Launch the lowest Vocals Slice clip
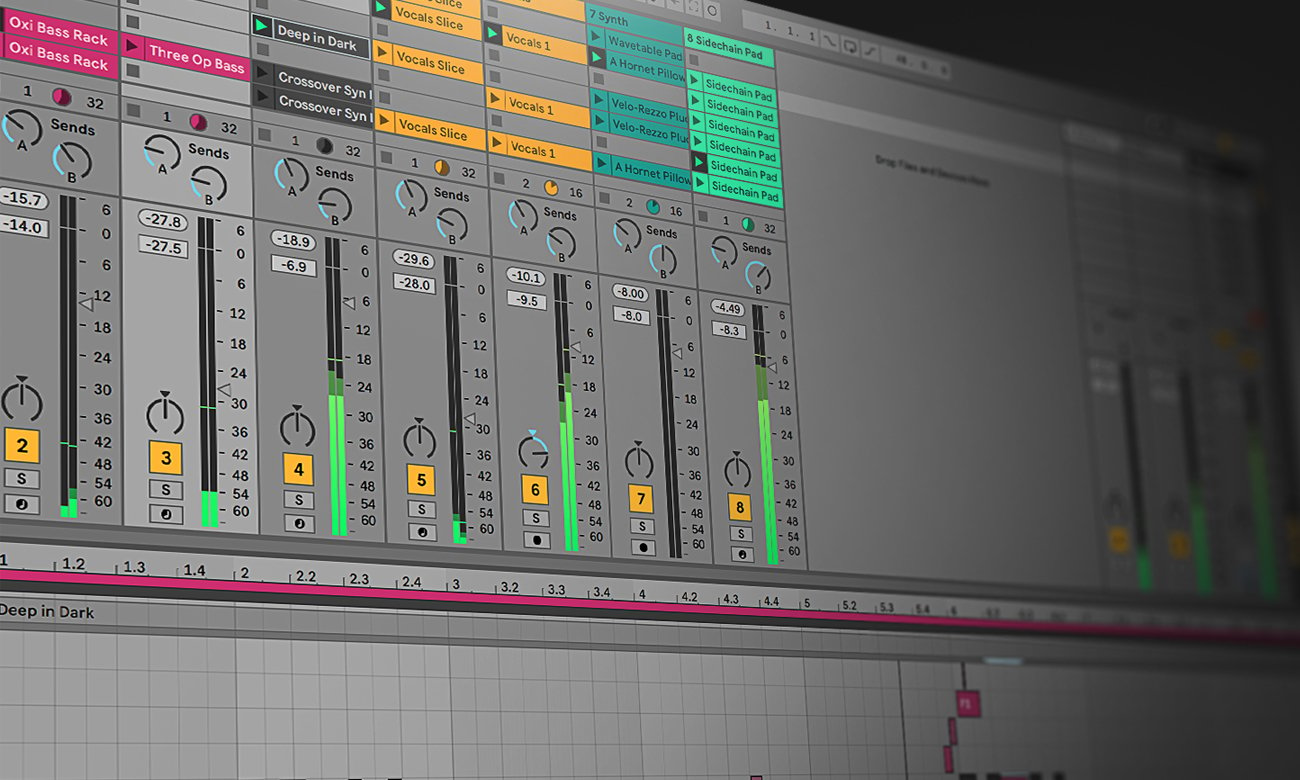This screenshot has height=780, width=1300. click(x=382, y=120)
